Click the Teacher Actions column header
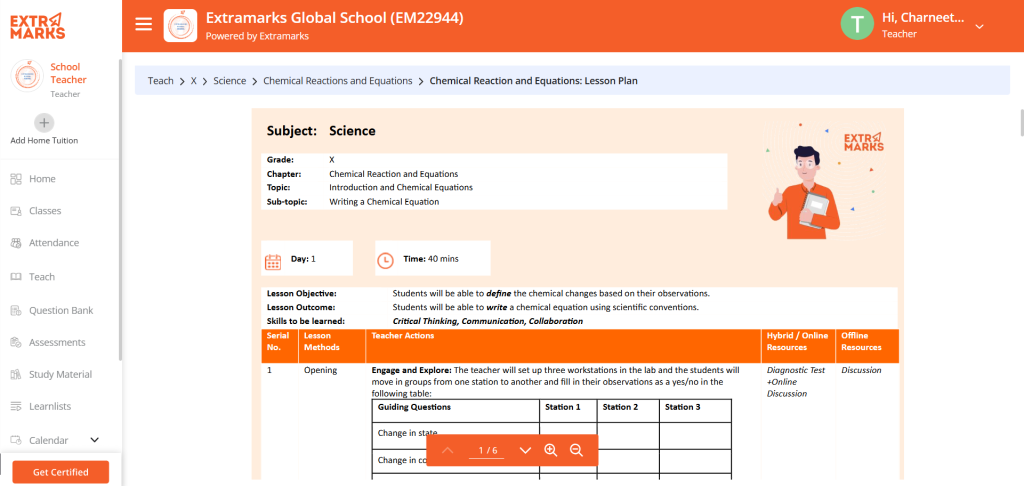The image size is (1024, 486). point(402,336)
